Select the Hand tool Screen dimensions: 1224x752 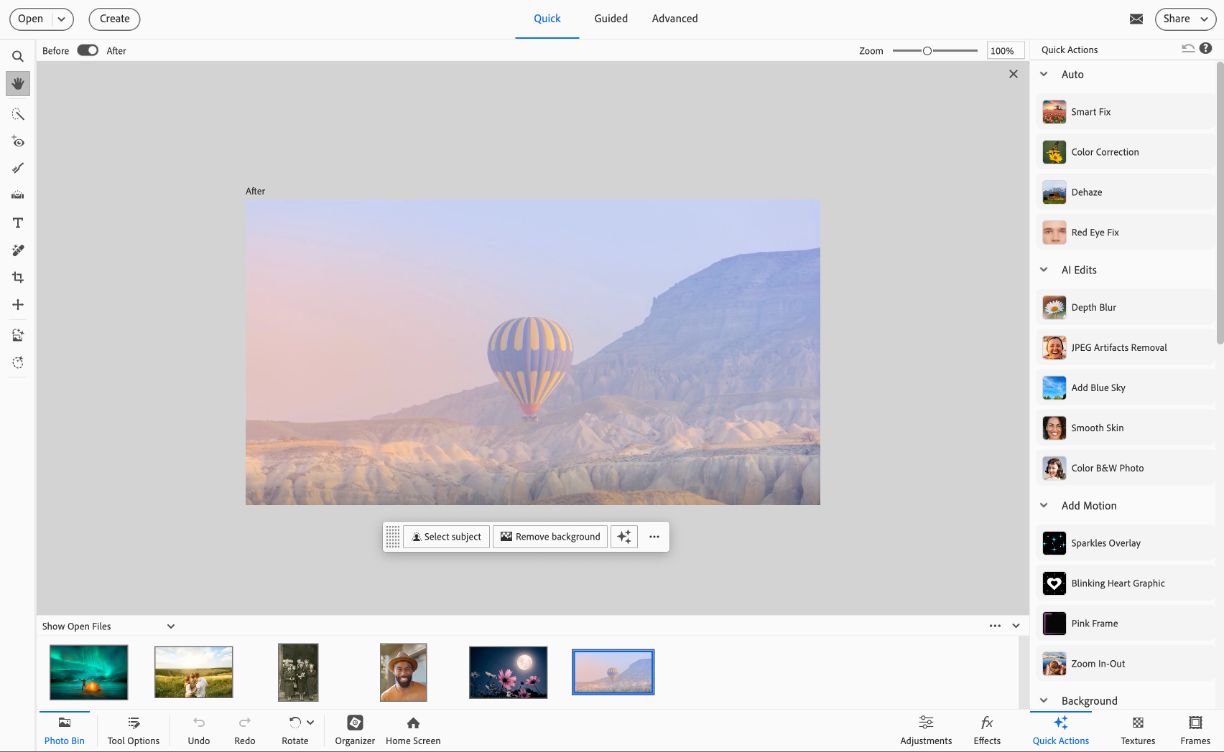pos(17,84)
